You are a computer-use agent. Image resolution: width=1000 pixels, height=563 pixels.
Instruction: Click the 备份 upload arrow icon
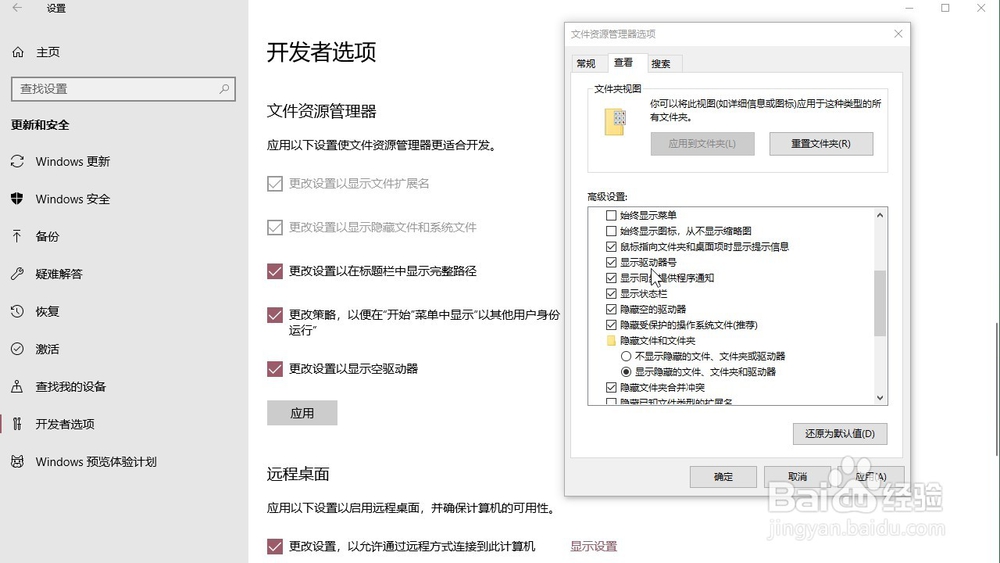pyautogui.click(x=17, y=237)
